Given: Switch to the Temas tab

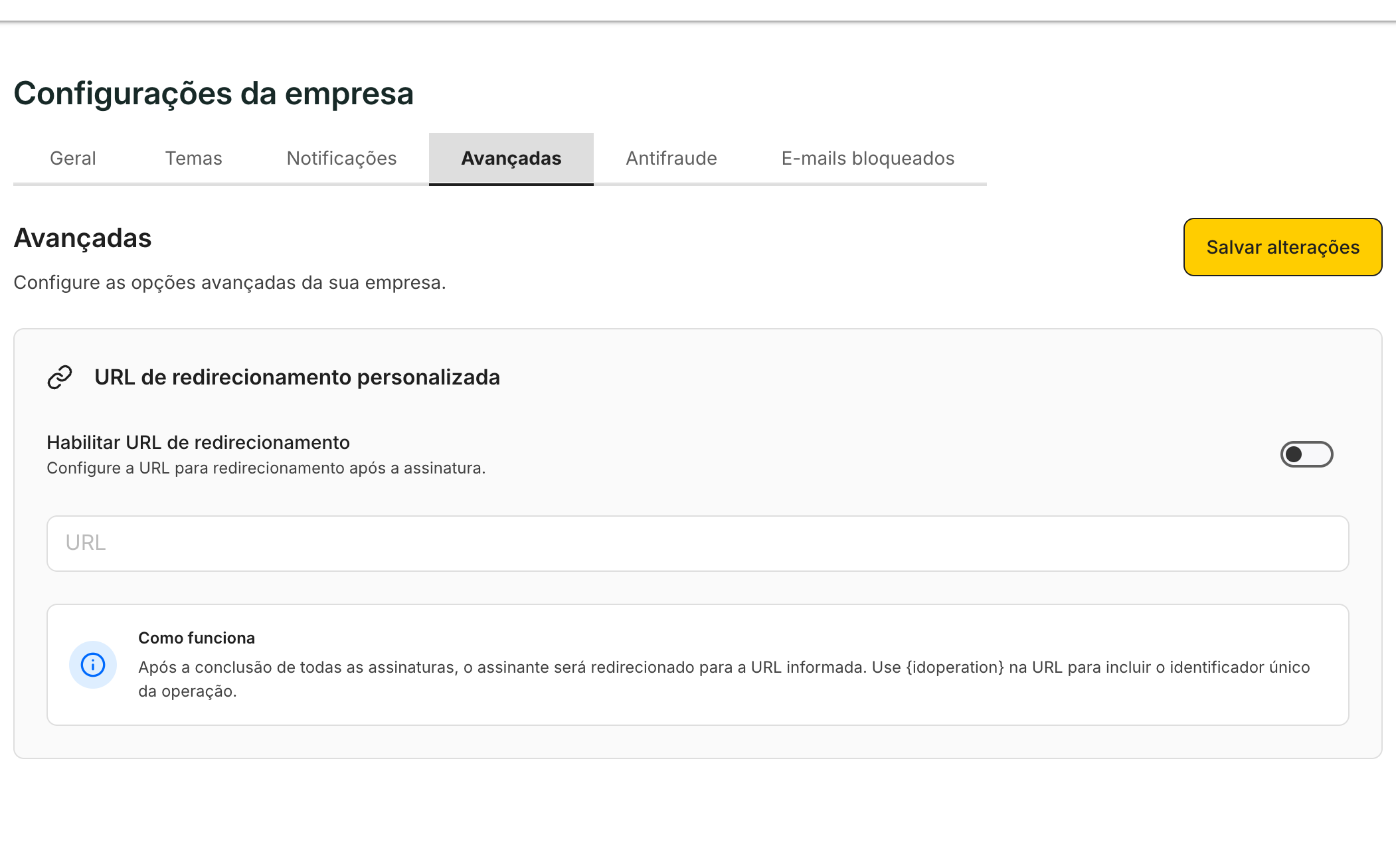Looking at the screenshot, I should (193, 158).
